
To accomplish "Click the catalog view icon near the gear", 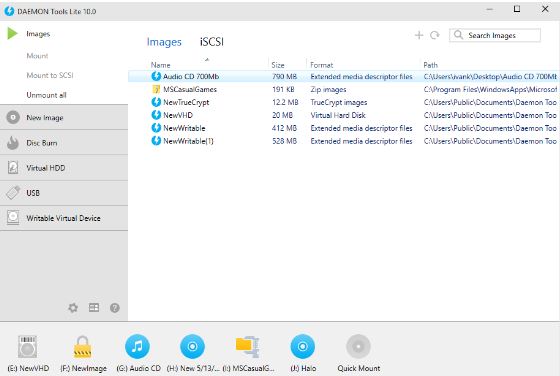I will click(94, 307).
